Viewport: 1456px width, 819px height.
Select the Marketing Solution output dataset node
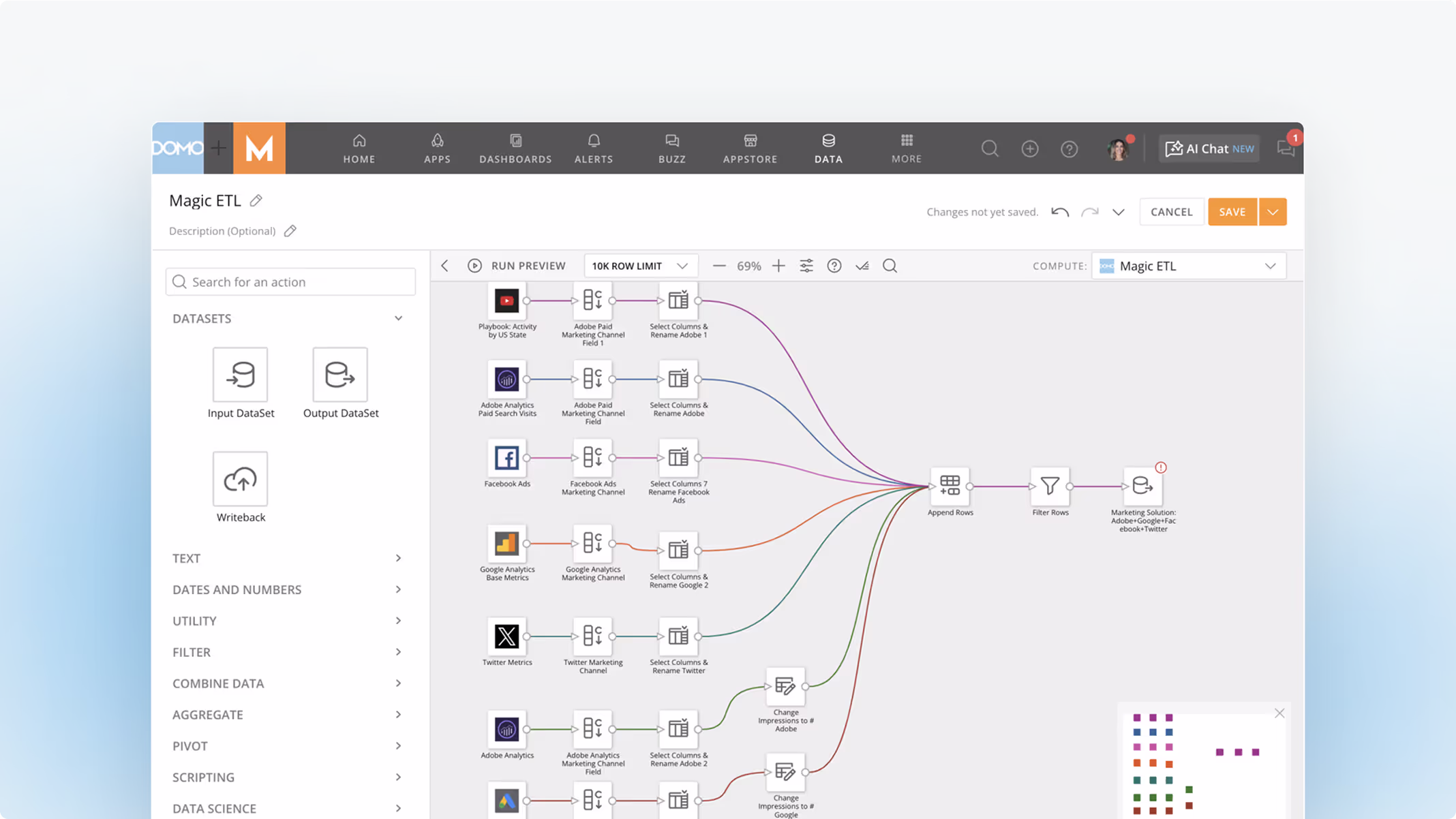point(1142,486)
